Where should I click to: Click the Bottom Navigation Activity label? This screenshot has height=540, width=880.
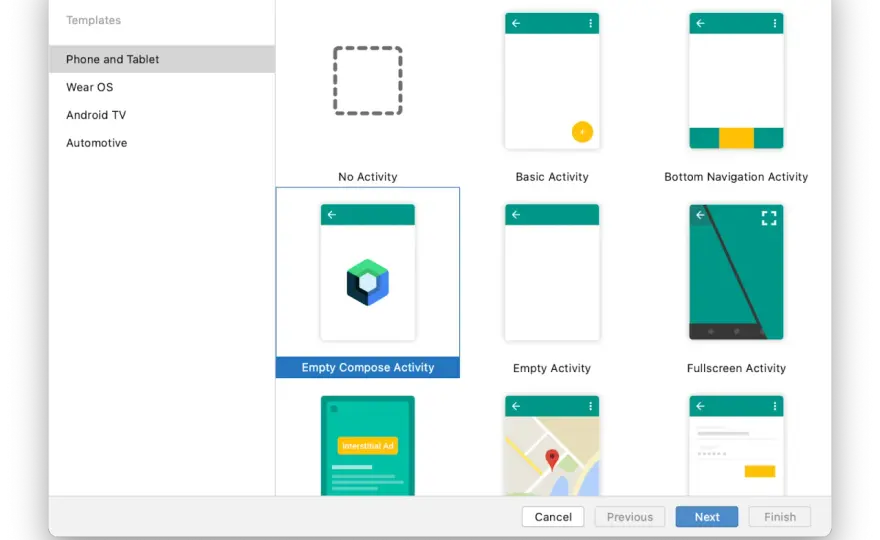click(x=736, y=177)
